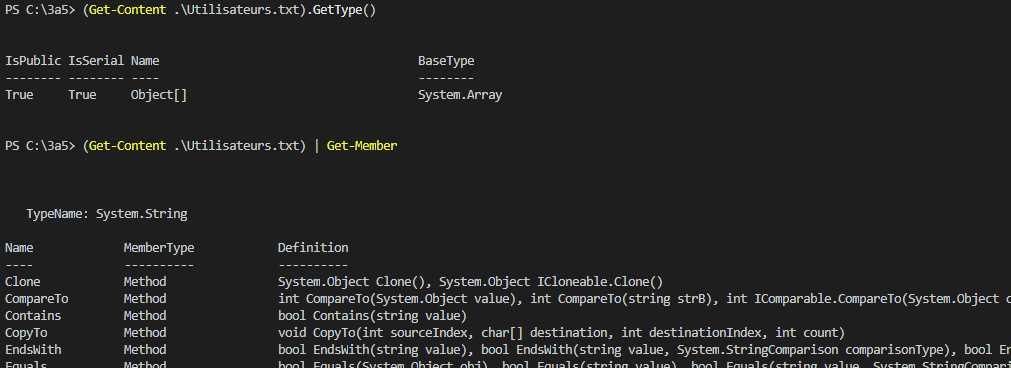Select the CopyTo method name
The width and height of the screenshot is (1011, 368).
pyautogui.click(x=26, y=333)
